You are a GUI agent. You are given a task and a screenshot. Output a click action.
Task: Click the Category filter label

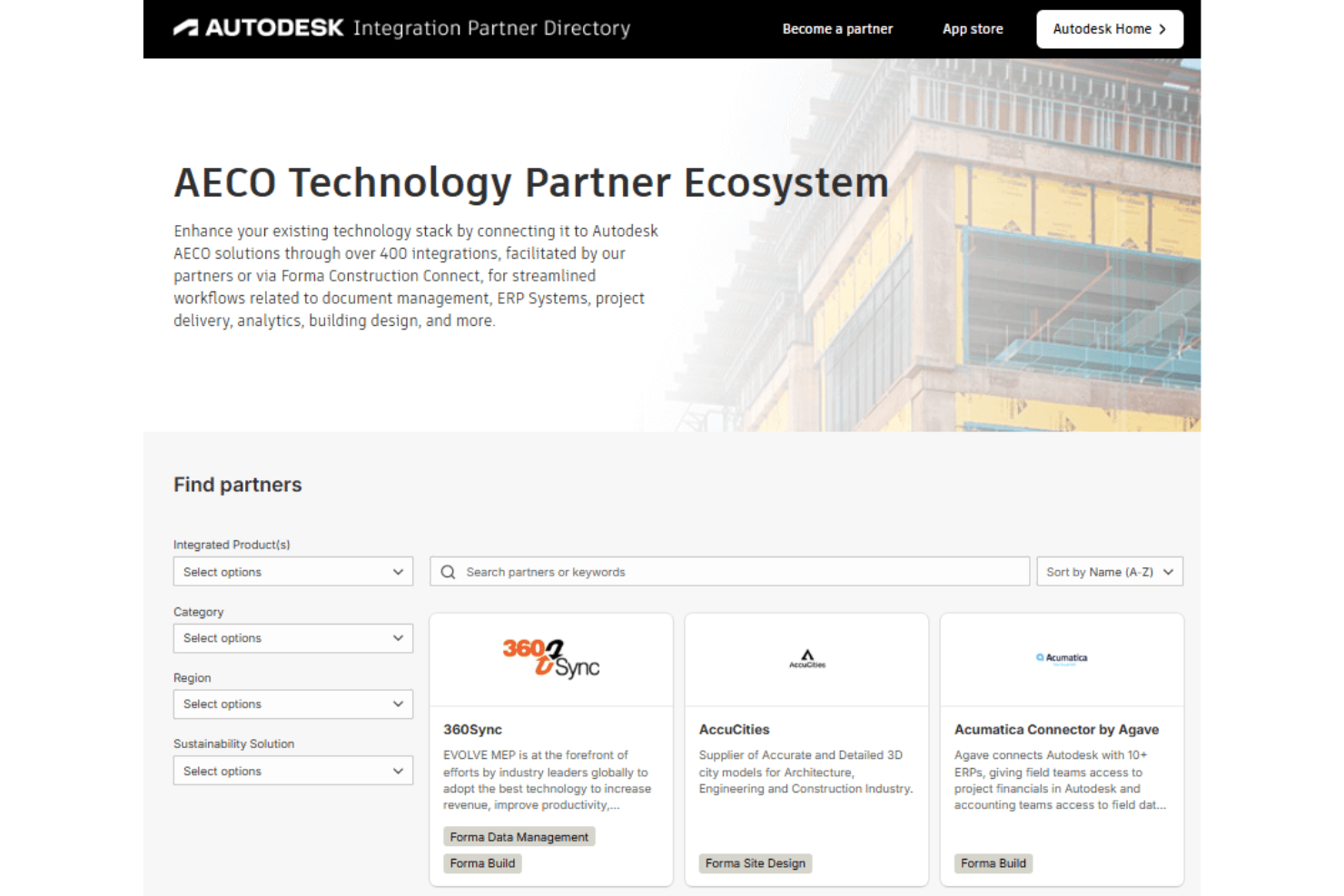(198, 612)
